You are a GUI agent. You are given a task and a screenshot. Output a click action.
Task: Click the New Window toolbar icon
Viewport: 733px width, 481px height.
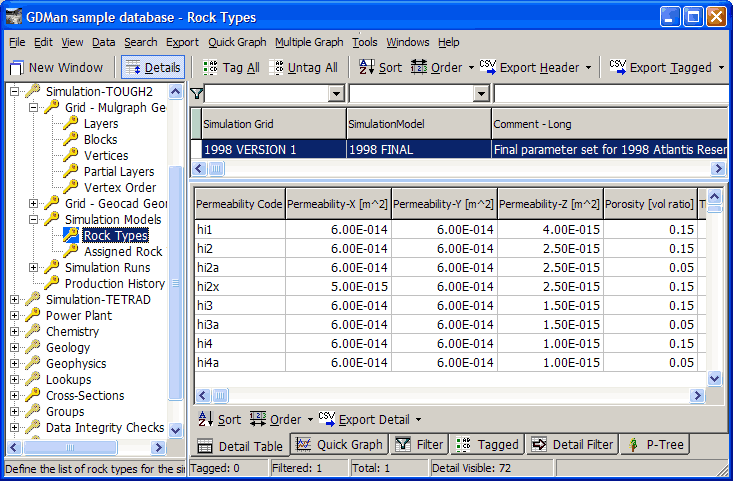(x=18, y=68)
